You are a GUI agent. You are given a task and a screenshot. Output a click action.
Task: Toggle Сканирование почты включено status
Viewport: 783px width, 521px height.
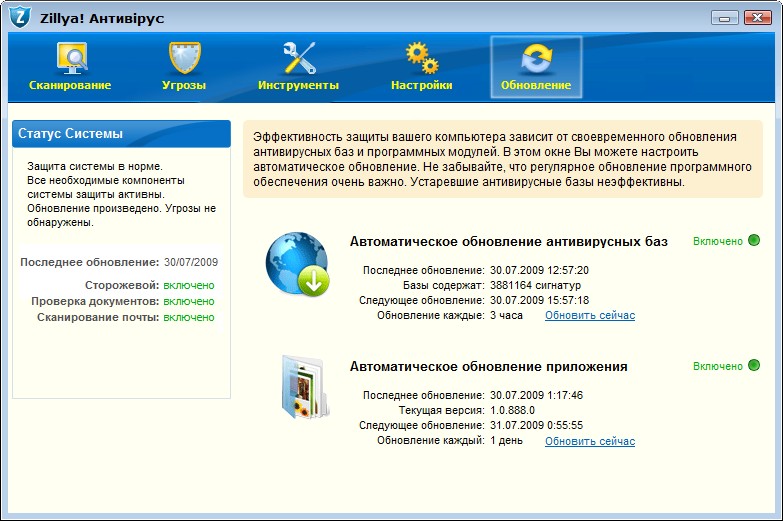pos(189,317)
